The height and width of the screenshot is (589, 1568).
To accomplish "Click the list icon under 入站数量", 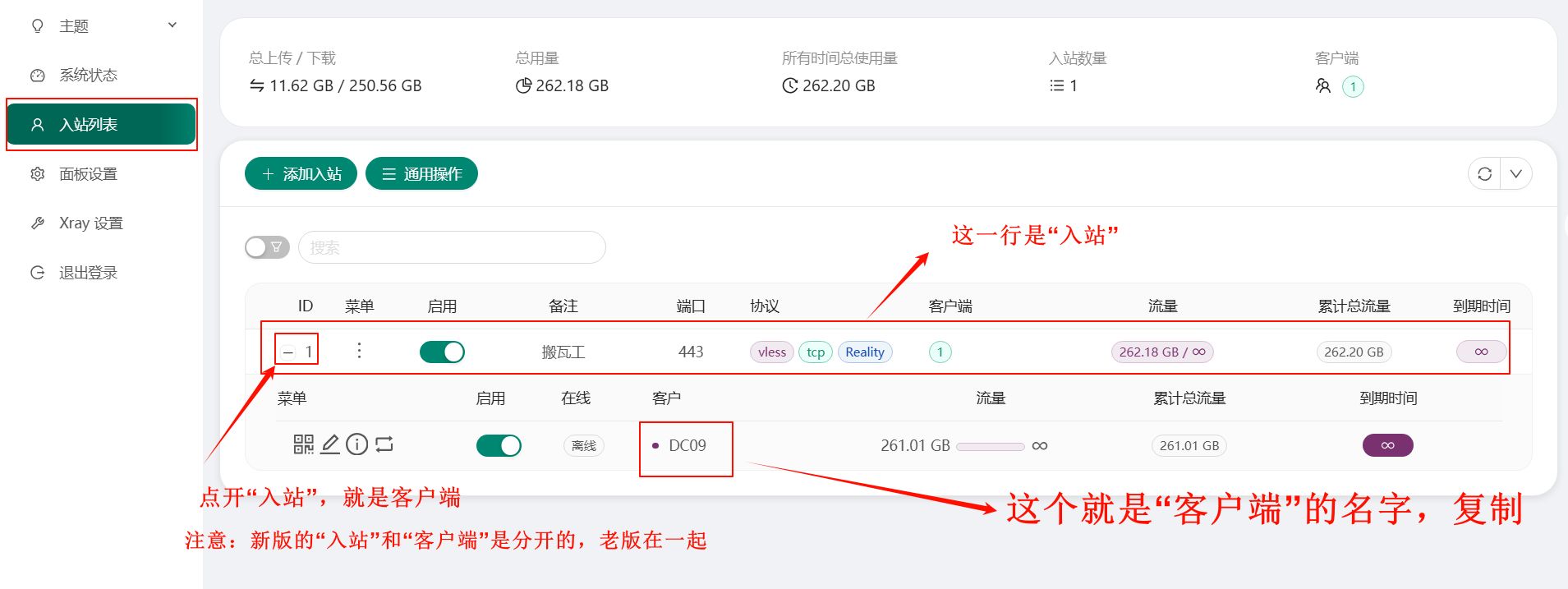I will (x=1056, y=85).
